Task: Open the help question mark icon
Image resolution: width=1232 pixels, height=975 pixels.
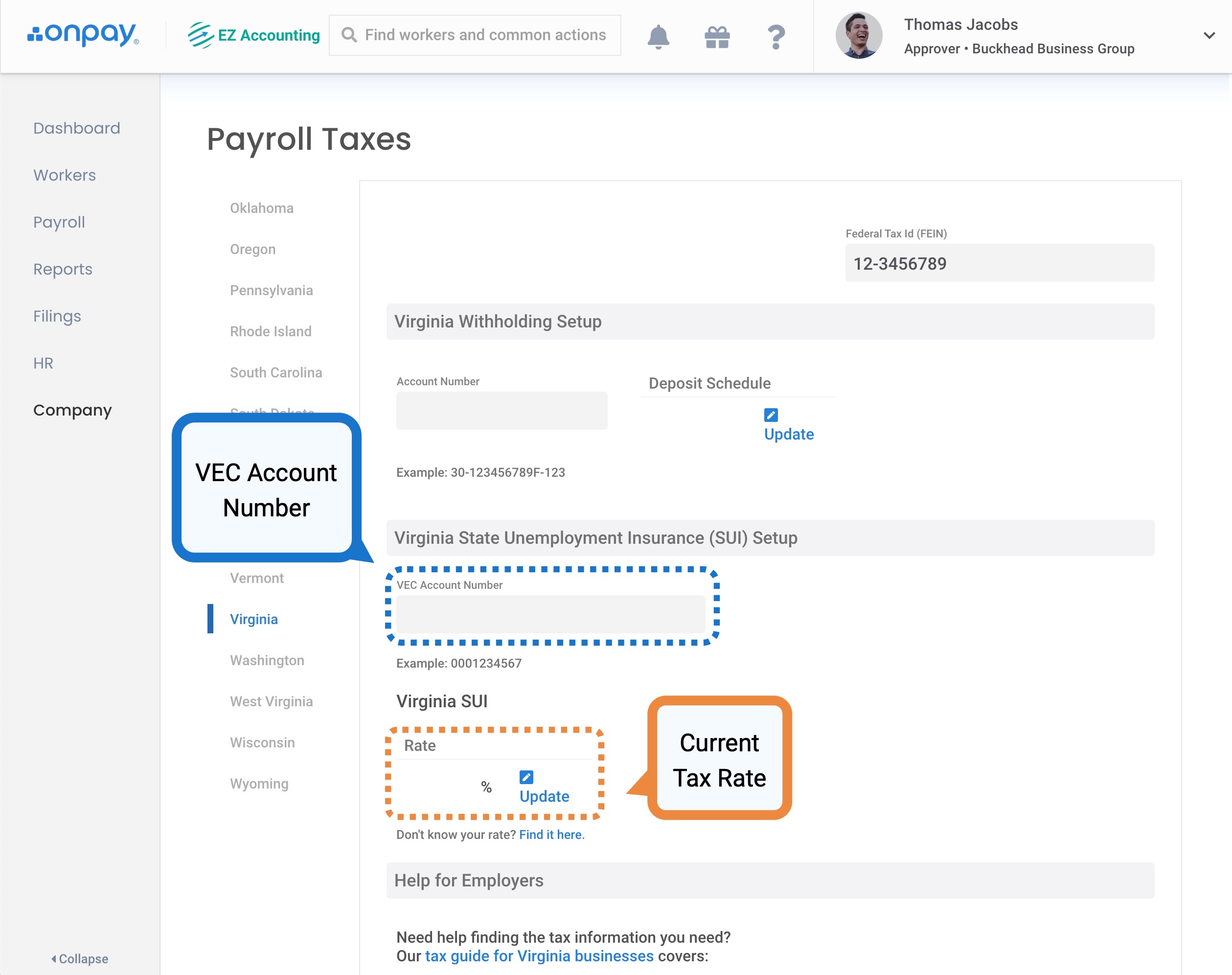Action: pos(776,37)
